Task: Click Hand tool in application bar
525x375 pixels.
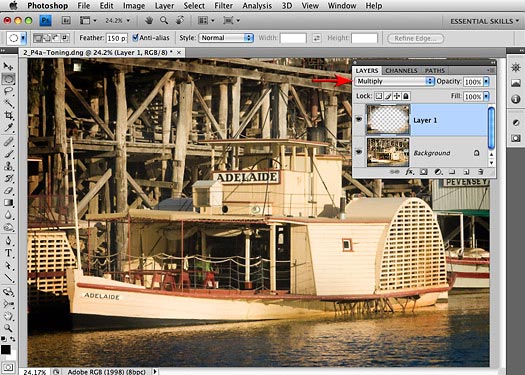Action: point(149,21)
